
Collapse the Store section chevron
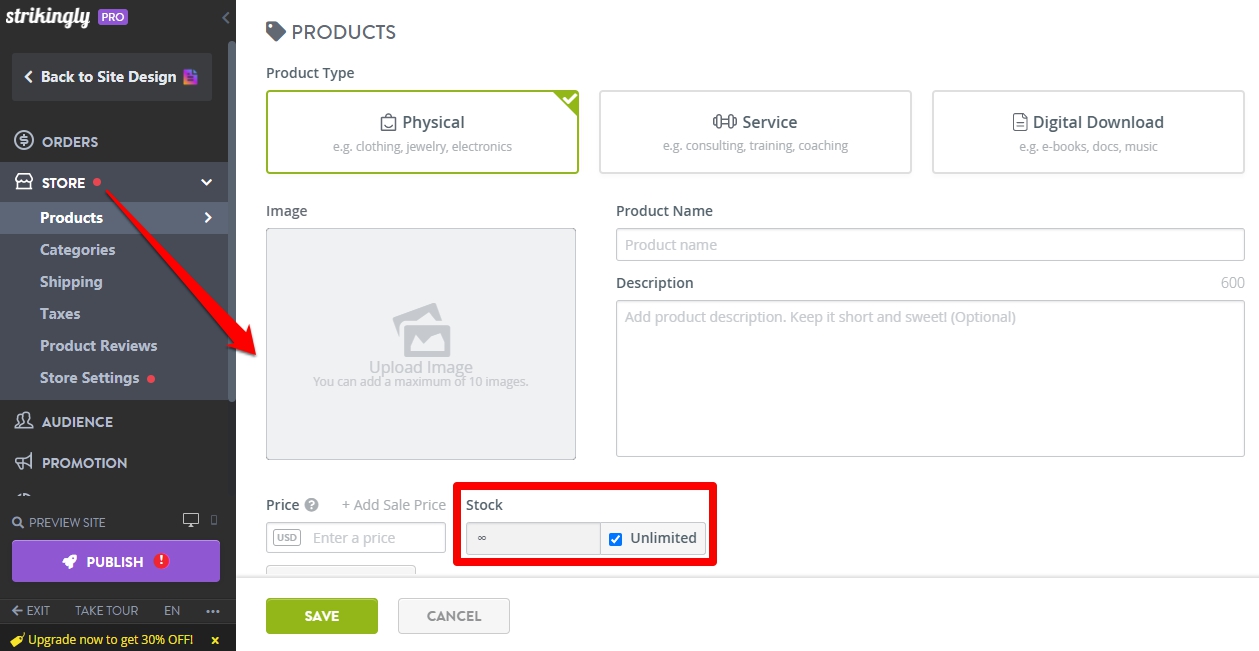207,183
